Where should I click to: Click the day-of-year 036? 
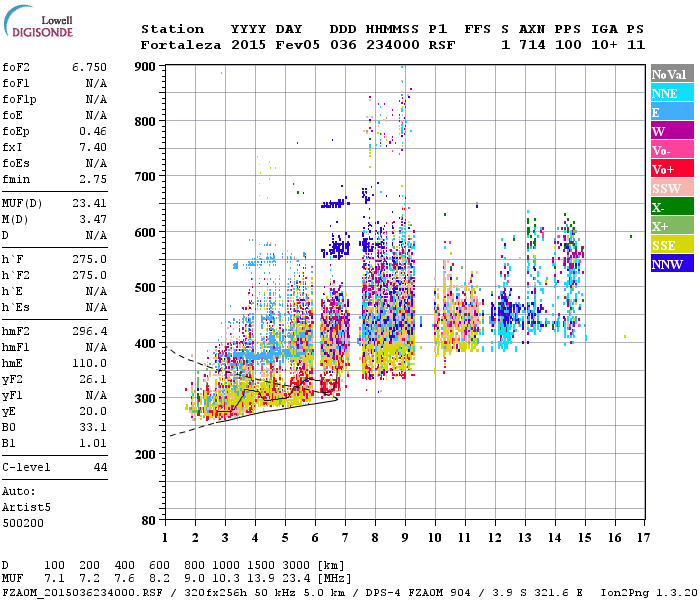point(343,45)
